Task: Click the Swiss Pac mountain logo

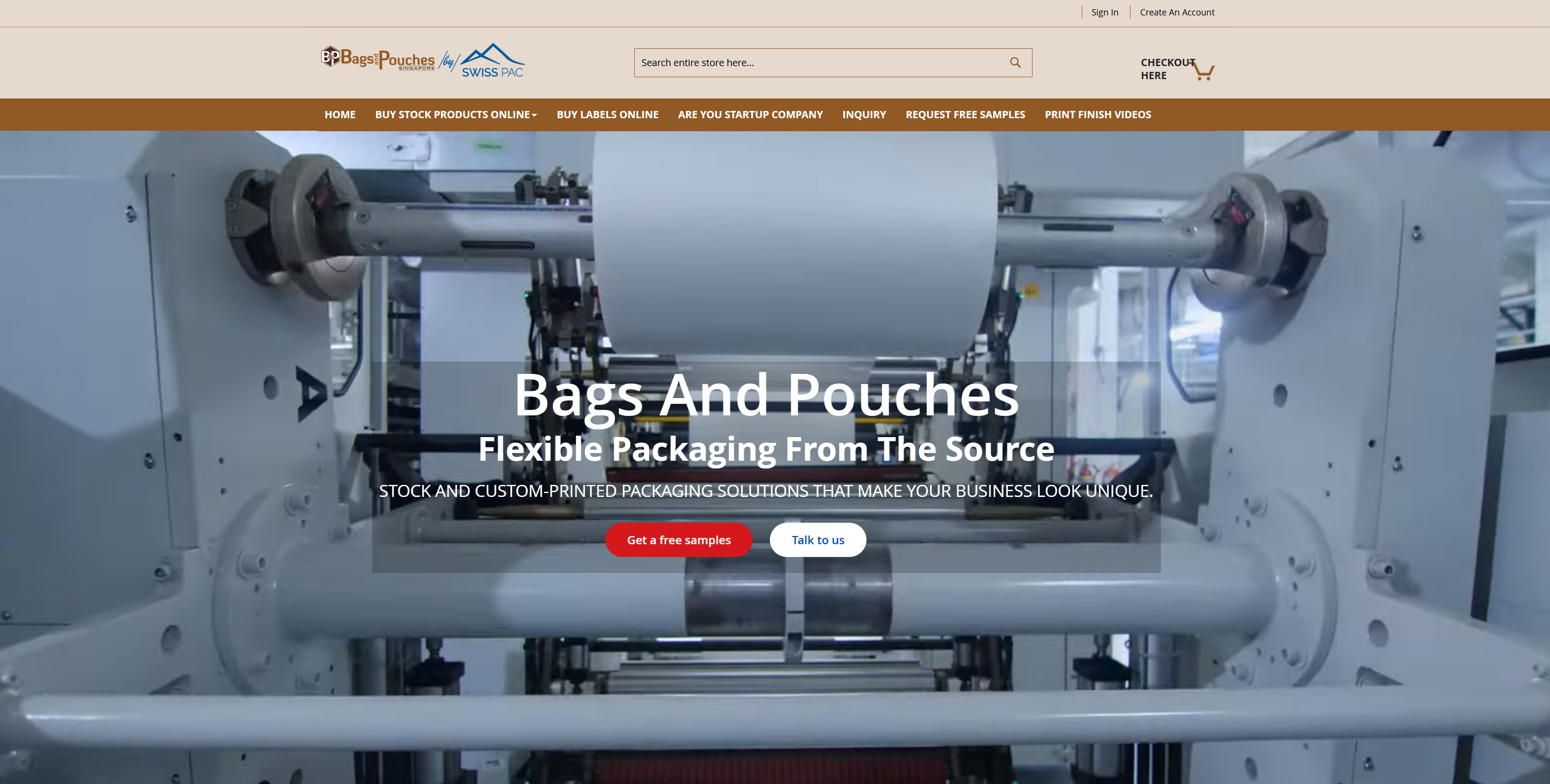Action: coord(493,61)
